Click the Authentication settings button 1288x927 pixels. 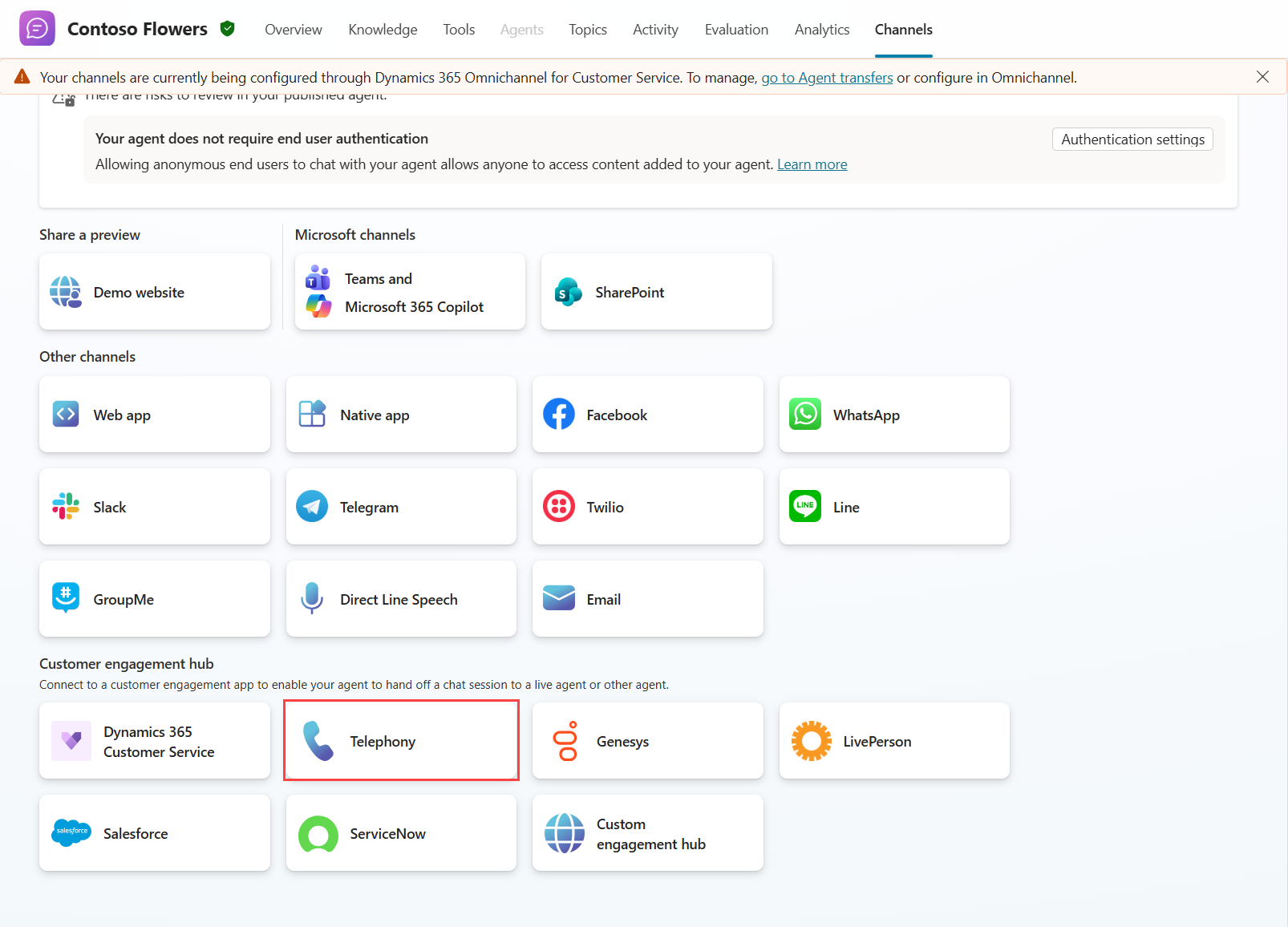[x=1132, y=140]
